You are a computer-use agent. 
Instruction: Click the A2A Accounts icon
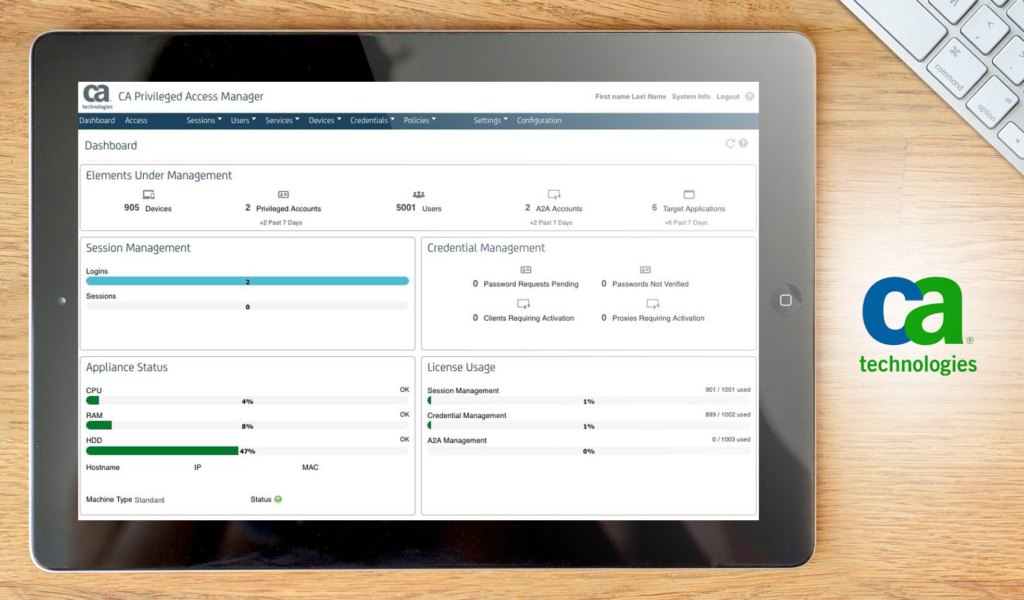[552, 196]
